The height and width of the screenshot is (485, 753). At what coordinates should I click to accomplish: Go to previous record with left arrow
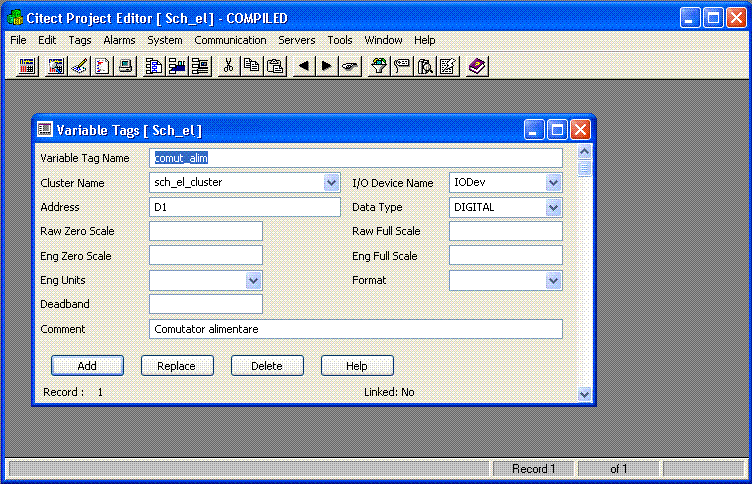(x=304, y=66)
